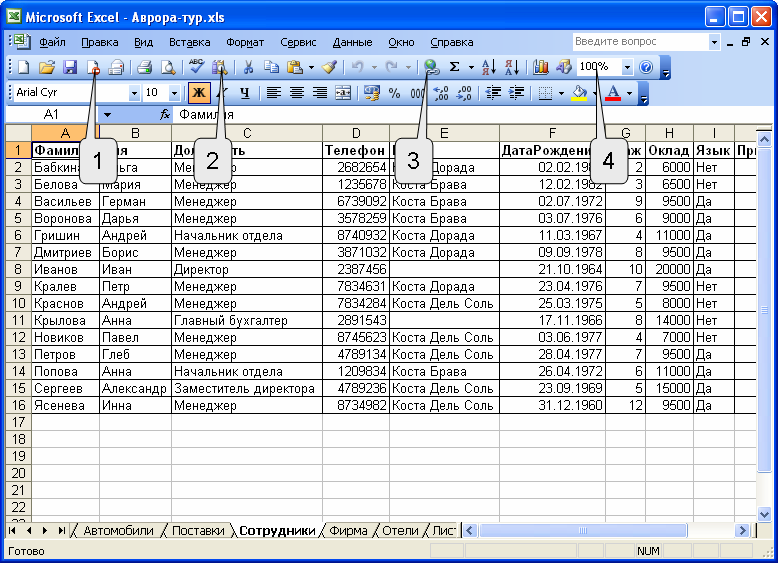778x563 pixels.
Task: Cut selection with the scissors icon
Action: 248,67
